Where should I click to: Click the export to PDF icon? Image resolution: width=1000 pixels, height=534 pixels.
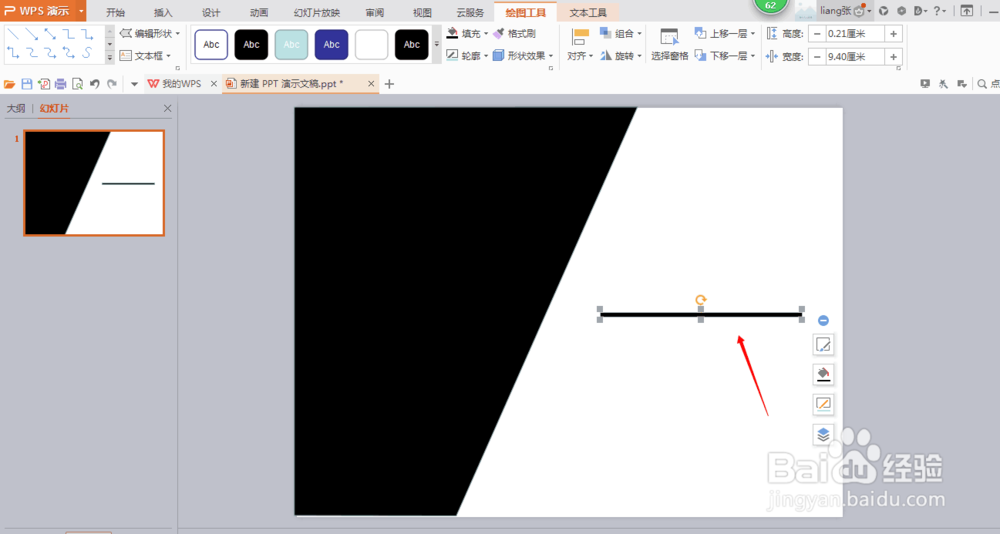pos(44,84)
